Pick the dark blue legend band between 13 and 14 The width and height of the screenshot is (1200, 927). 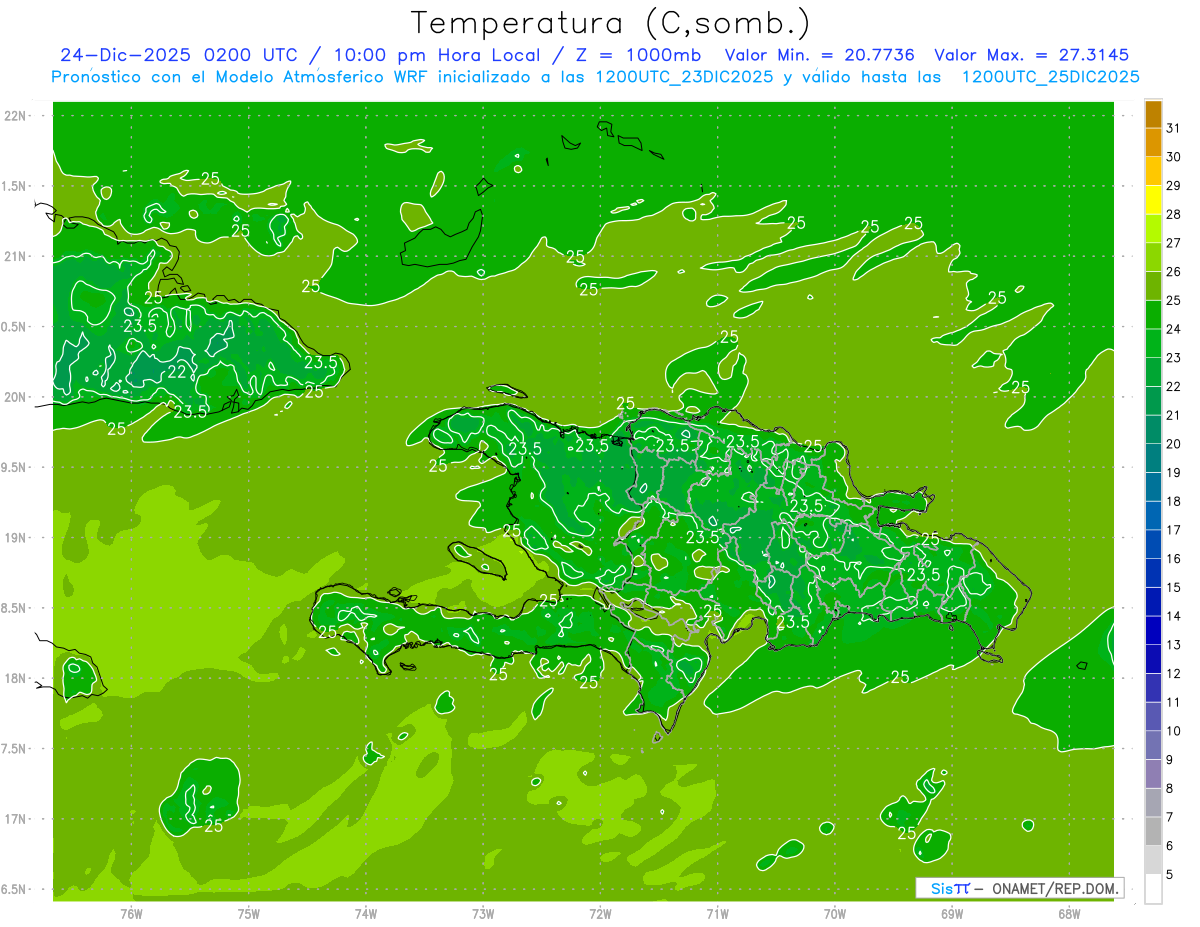click(x=1153, y=631)
